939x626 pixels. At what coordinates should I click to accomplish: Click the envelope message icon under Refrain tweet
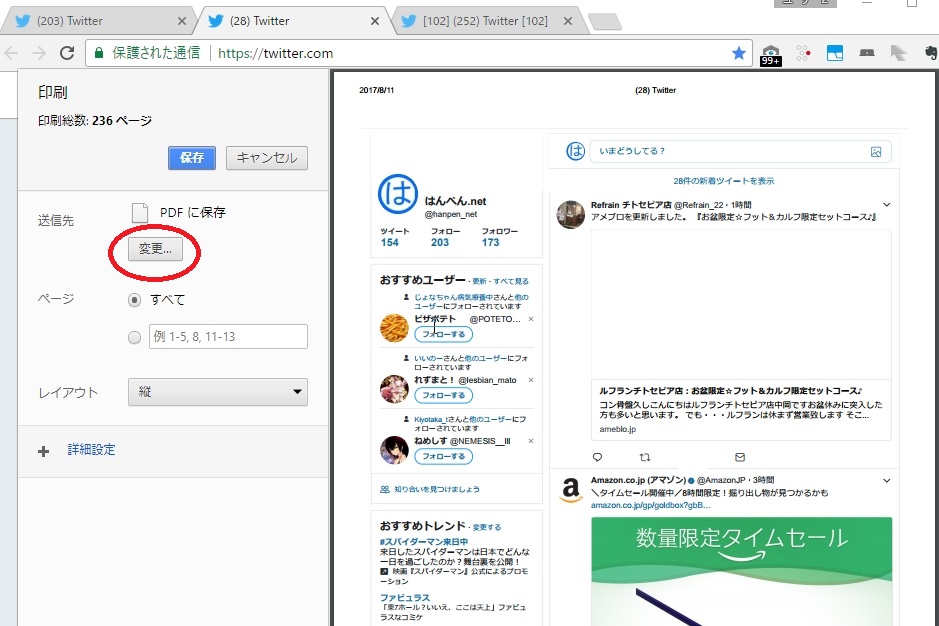(740, 457)
